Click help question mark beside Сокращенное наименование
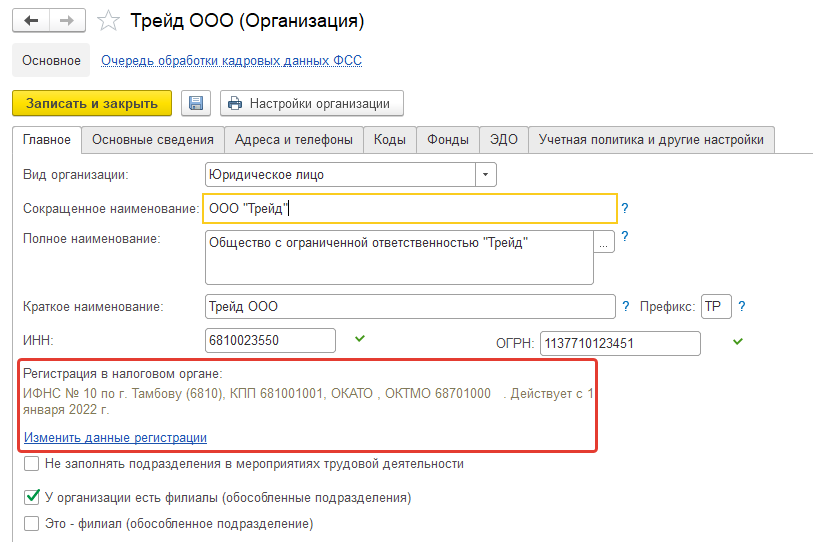The height and width of the screenshot is (542, 813). [x=625, y=208]
